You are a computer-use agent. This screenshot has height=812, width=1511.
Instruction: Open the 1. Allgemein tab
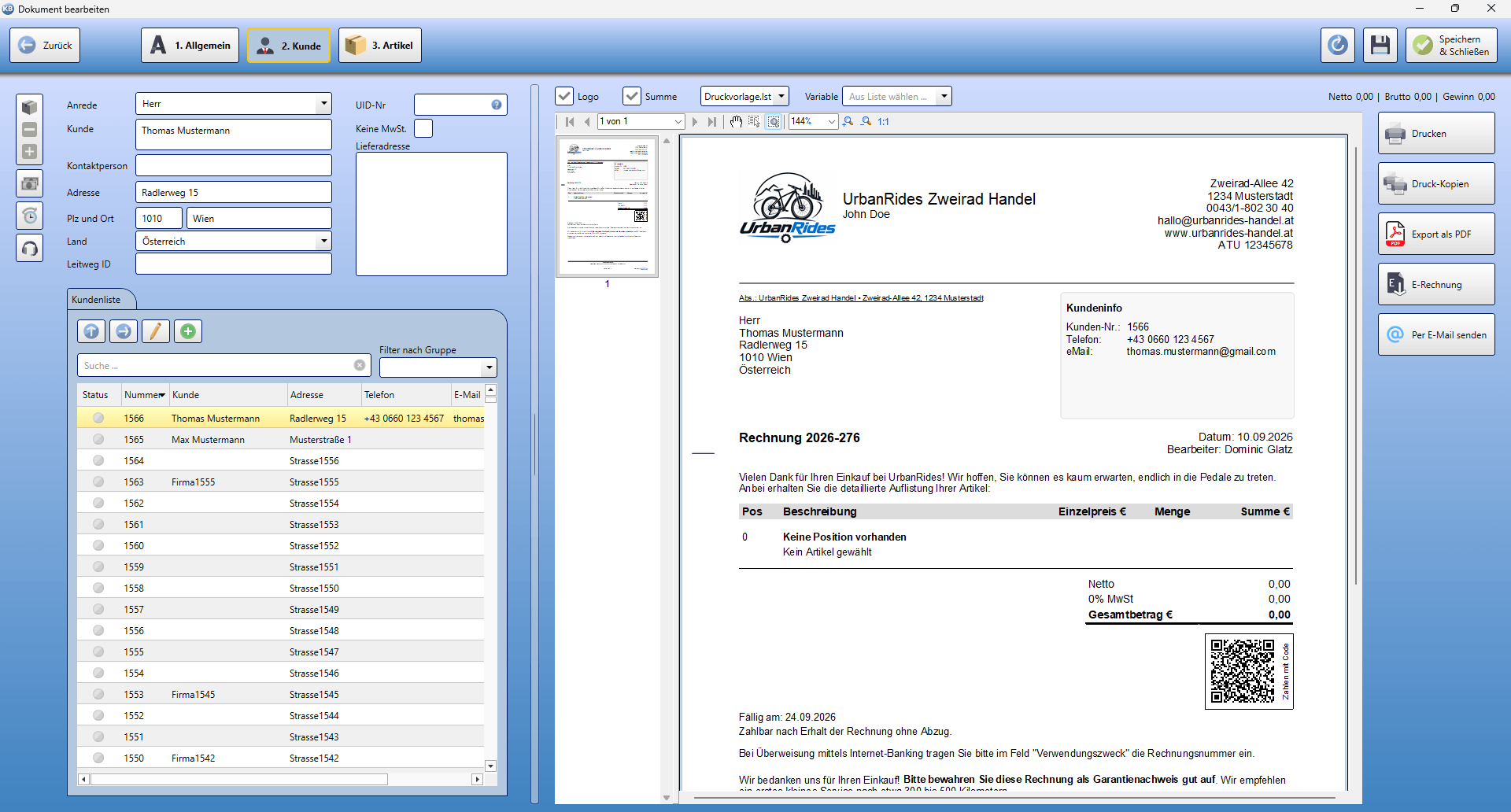pos(190,46)
